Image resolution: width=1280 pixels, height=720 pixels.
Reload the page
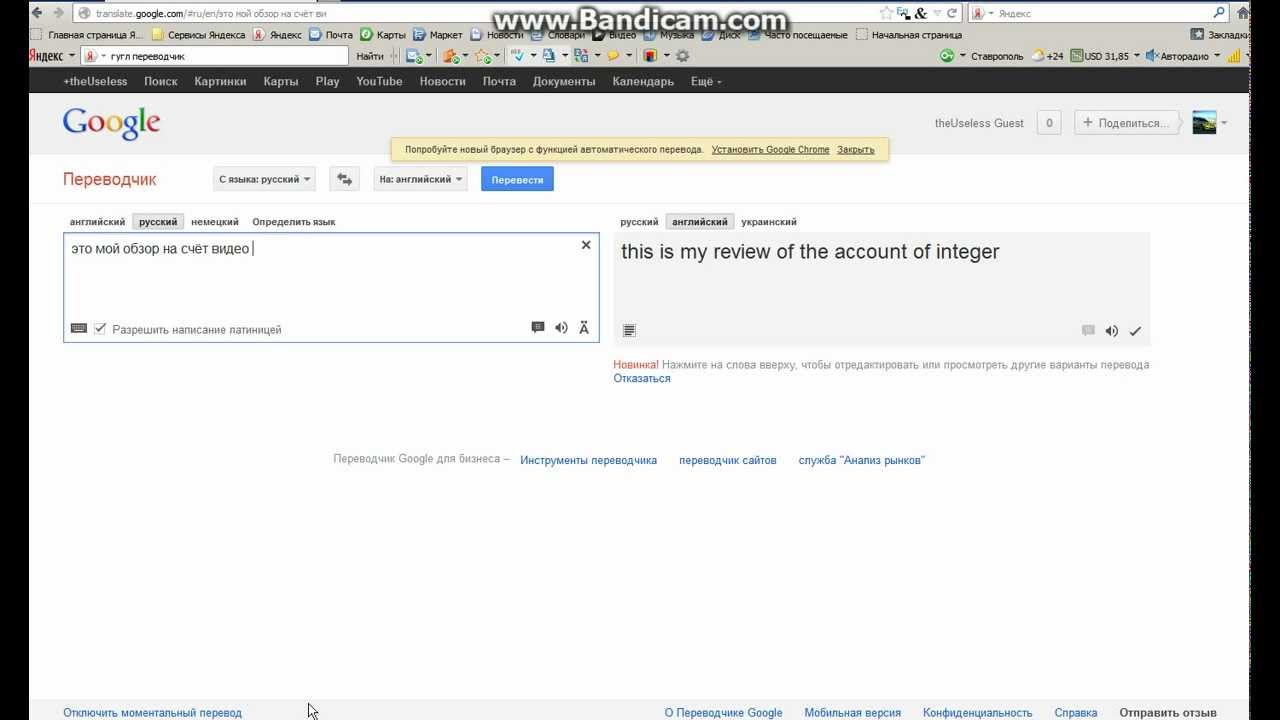tap(952, 13)
